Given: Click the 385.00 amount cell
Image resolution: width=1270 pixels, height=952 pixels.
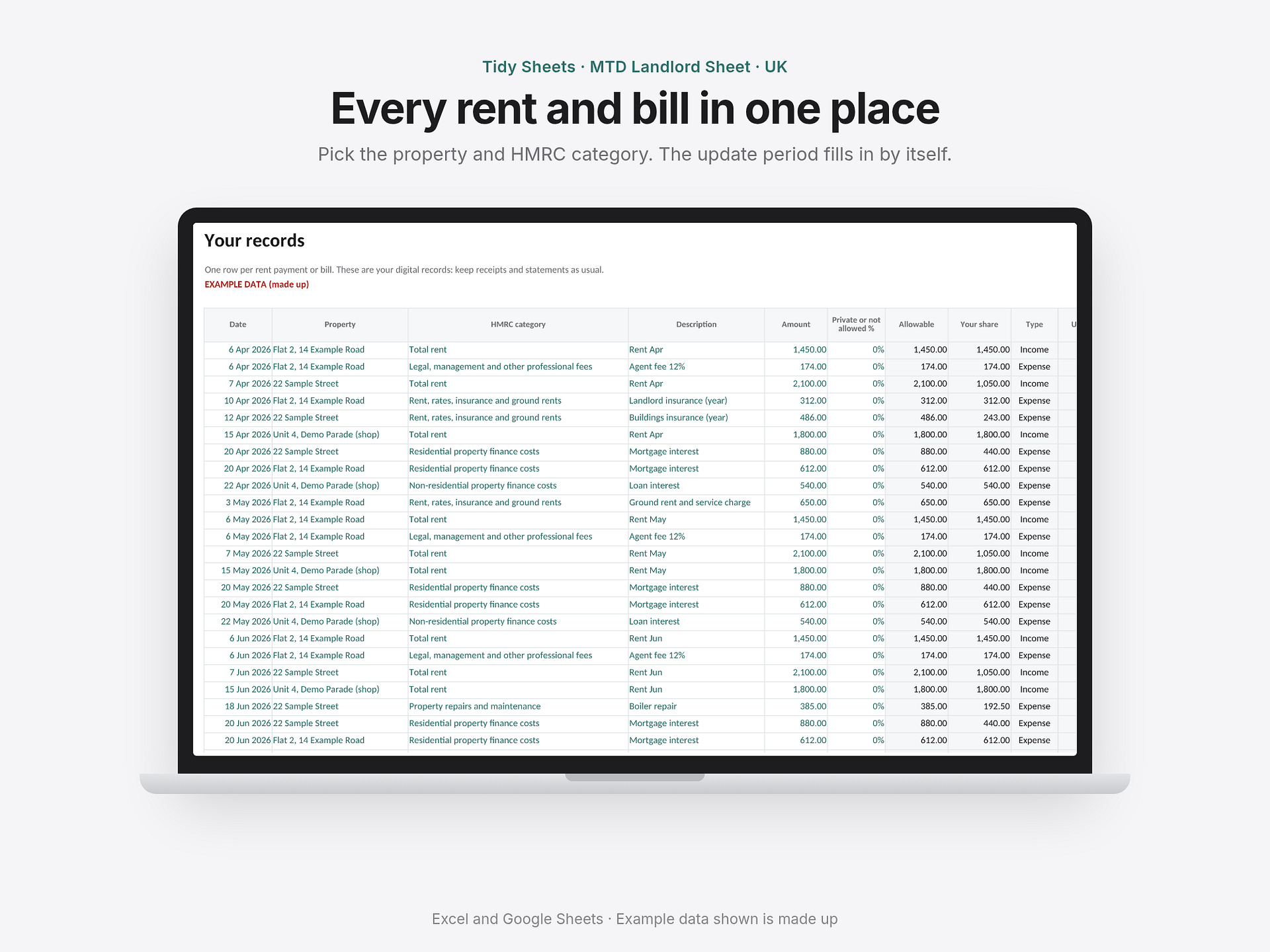Looking at the screenshot, I should [x=796, y=706].
